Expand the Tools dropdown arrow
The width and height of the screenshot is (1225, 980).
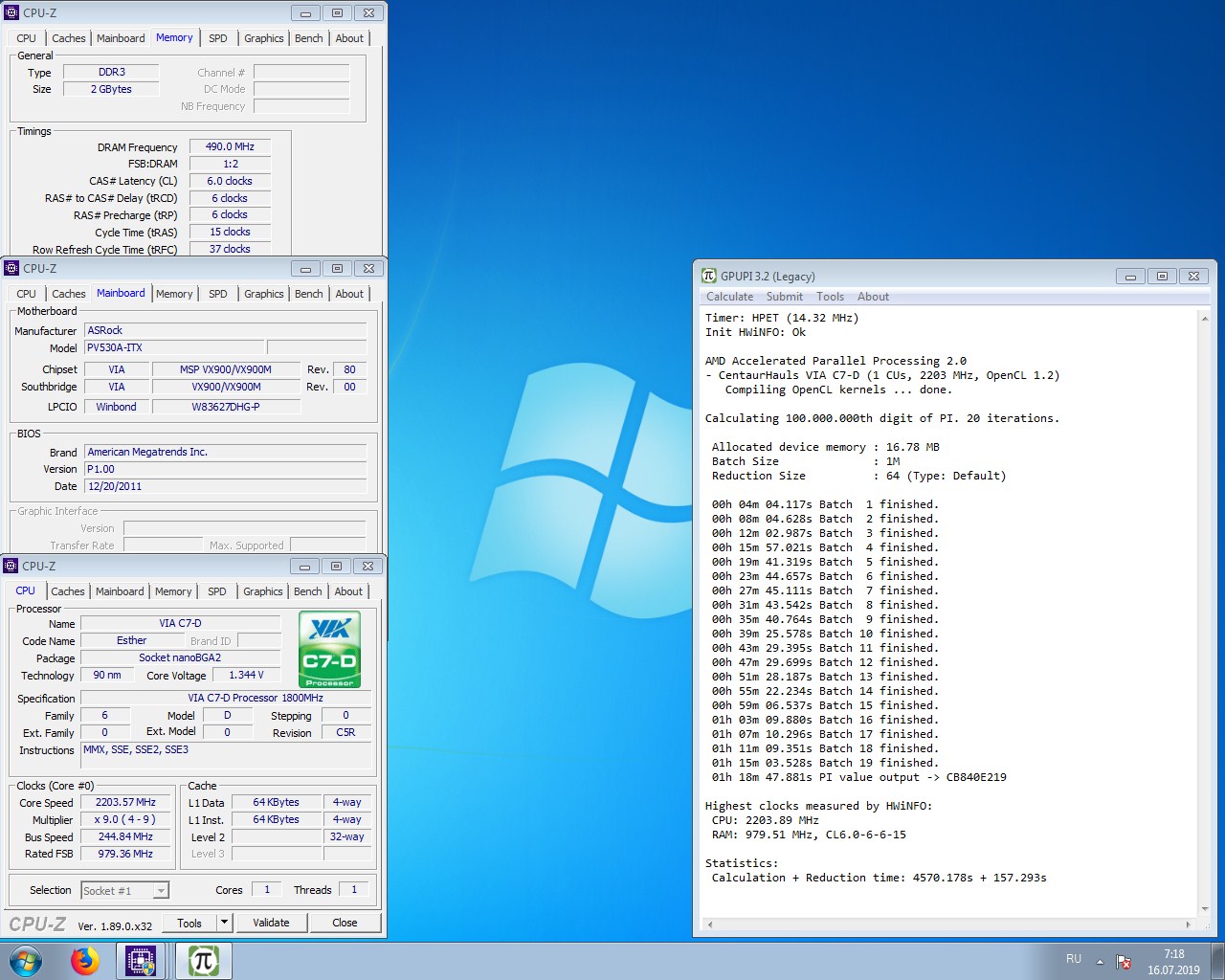coord(225,923)
